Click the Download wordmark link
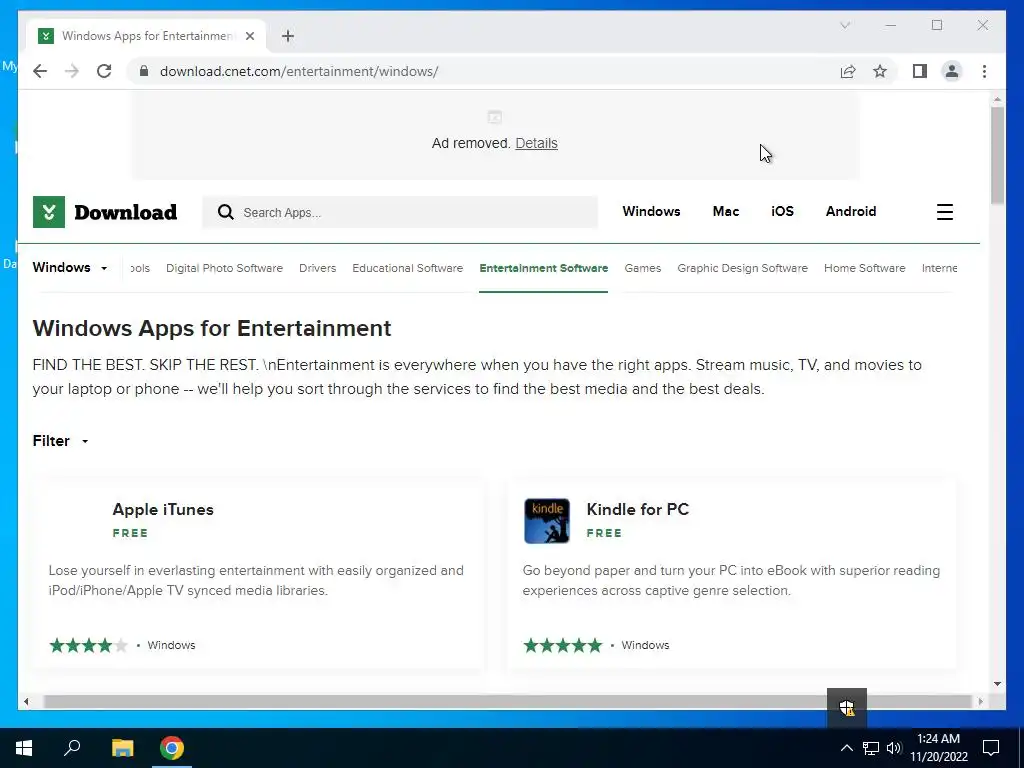This screenshot has height=768, width=1024. tap(125, 212)
